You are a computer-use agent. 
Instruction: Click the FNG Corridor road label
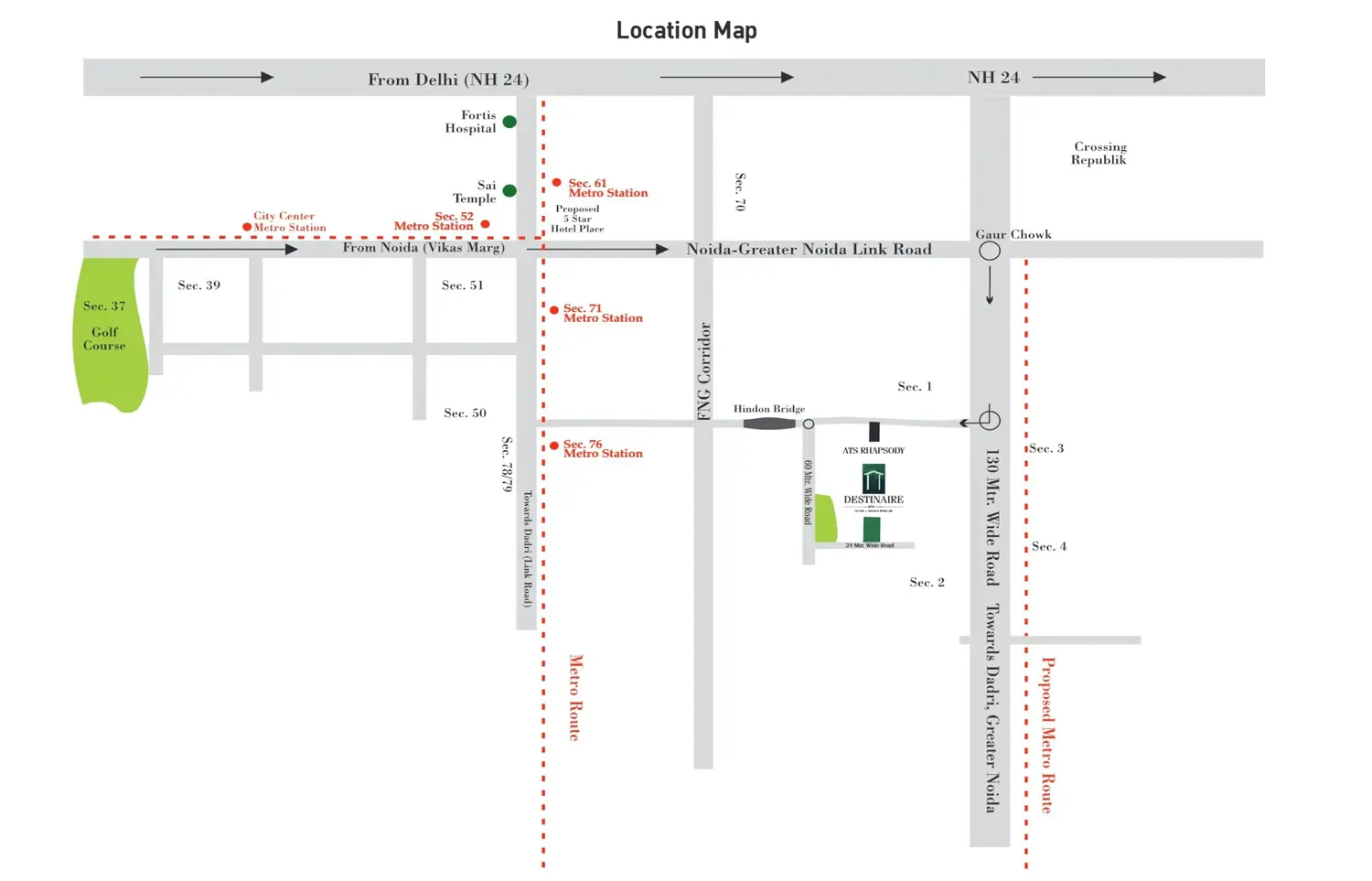[x=703, y=371]
